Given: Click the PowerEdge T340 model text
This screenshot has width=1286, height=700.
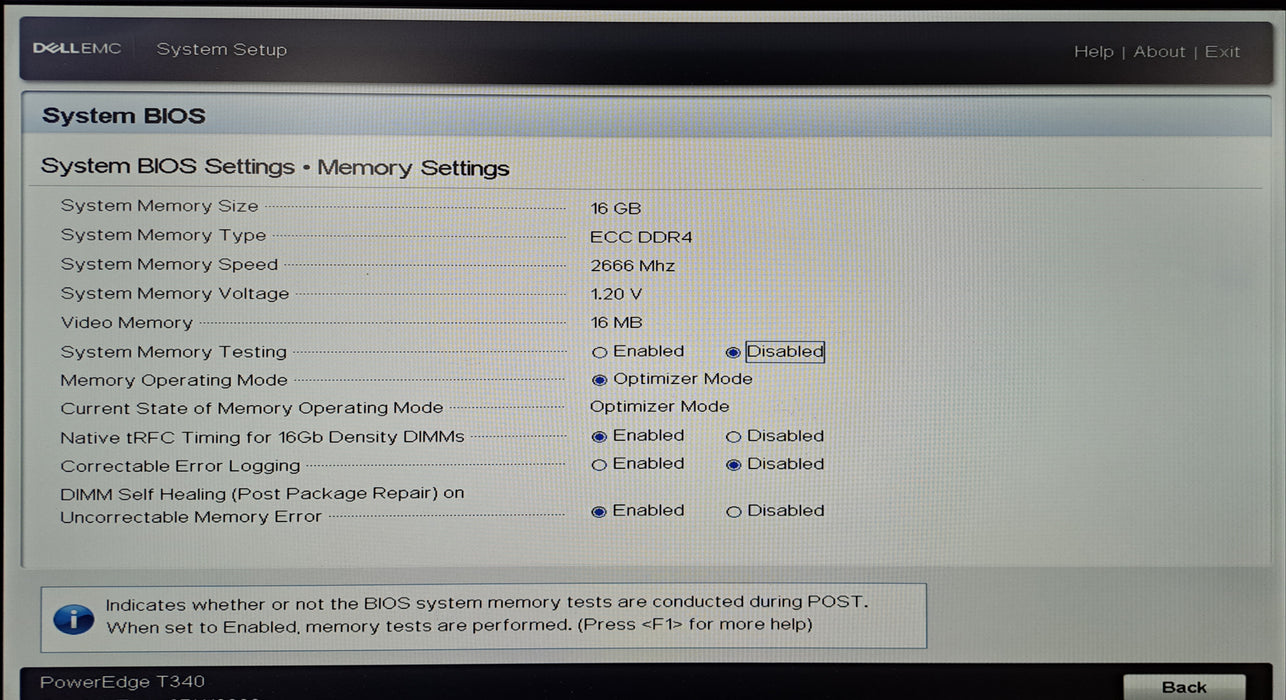Looking at the screenshot, I should click(x=122, y=682).
